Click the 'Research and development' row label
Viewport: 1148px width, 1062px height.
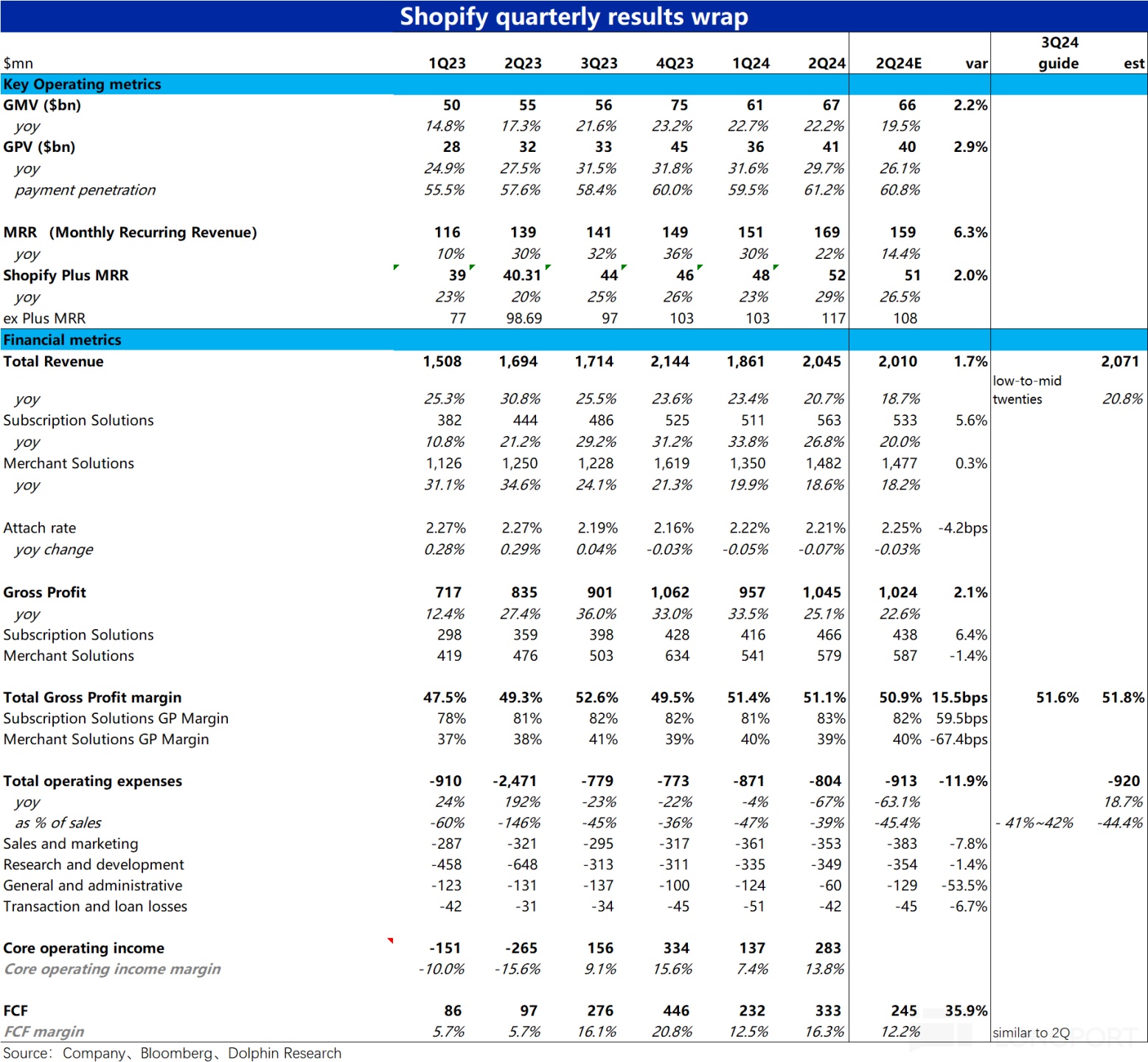(94, 864)
